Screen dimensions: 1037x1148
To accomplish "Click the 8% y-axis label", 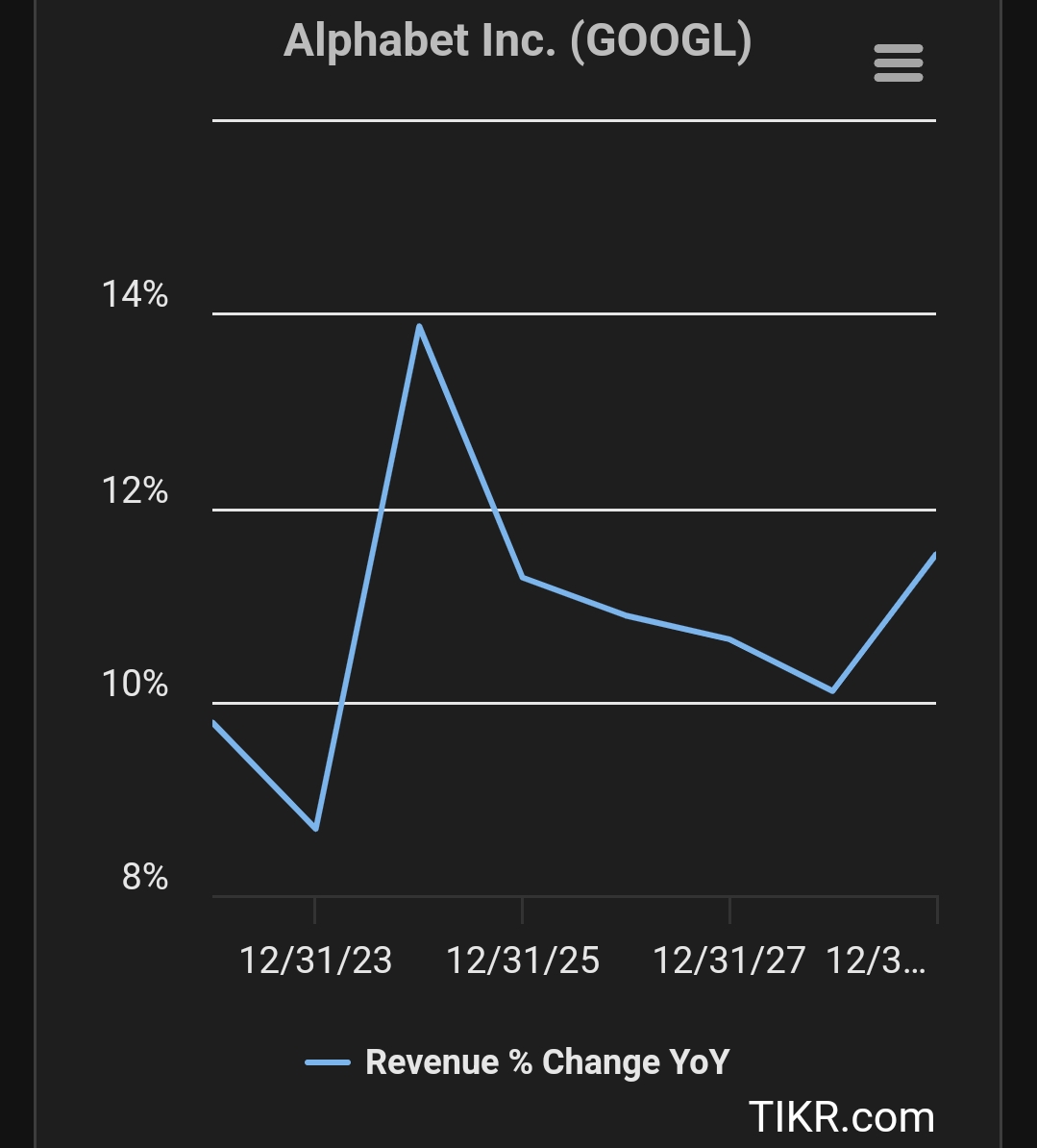I will pos(145,877).
